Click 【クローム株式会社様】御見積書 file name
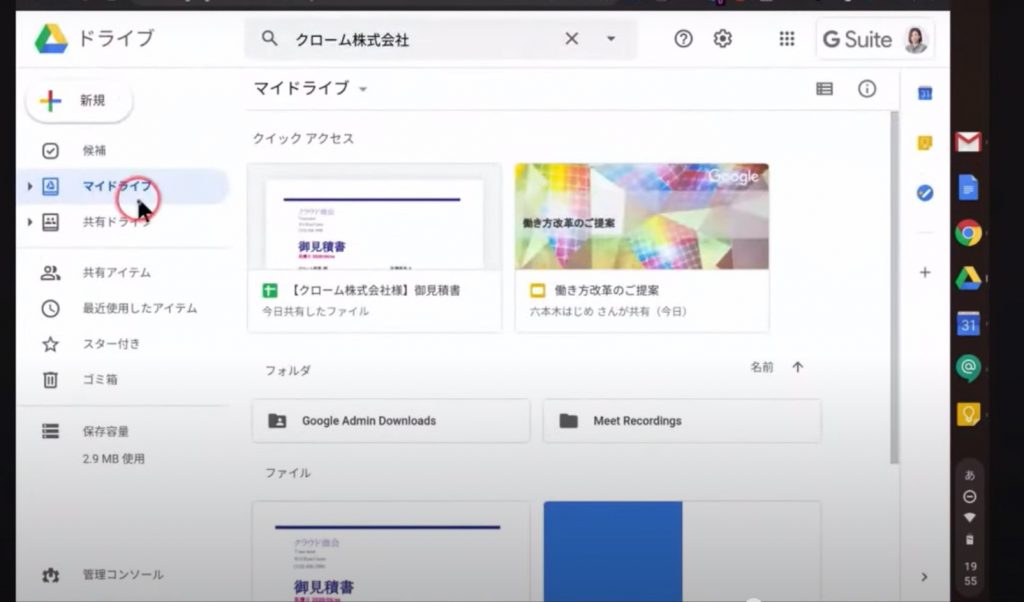Image resolution: width=1024 pixels, height=602 pixels. (x=374, y=291)
